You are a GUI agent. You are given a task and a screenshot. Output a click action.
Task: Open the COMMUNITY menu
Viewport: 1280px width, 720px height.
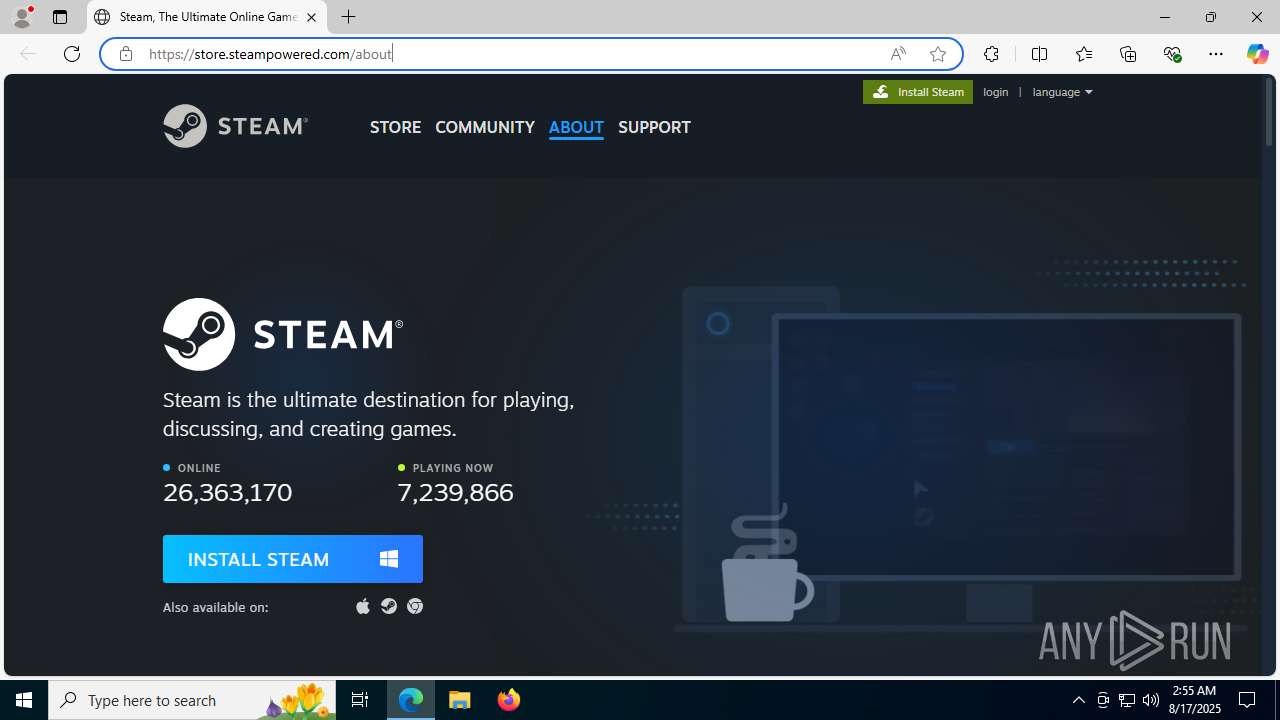pyautogui.click(x=485, y=127)
